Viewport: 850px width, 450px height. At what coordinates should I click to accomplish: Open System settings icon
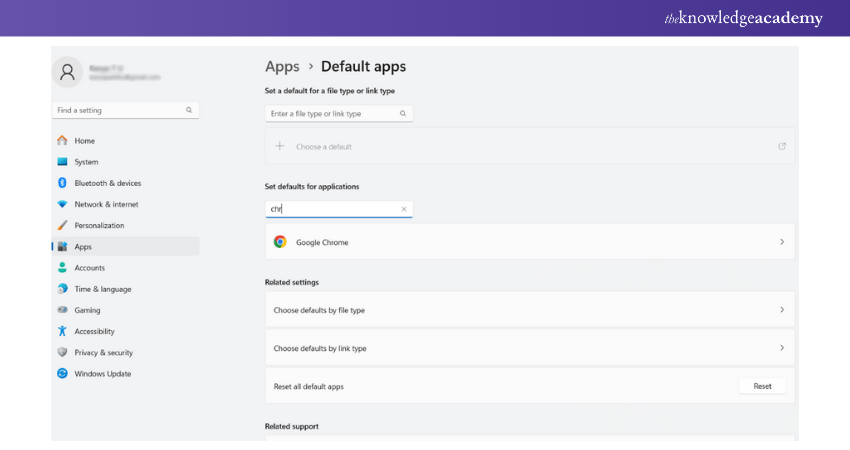tap(62, 162)
